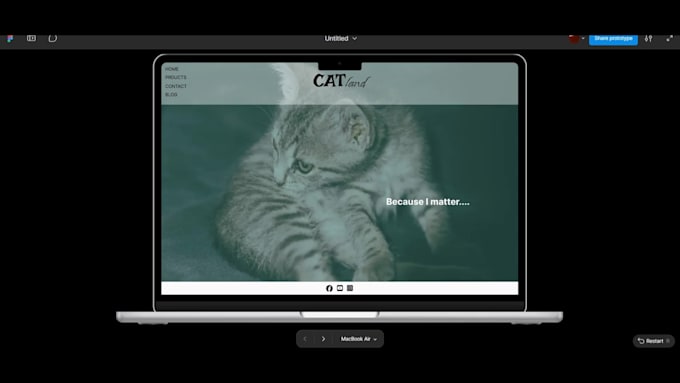The width and height of the screenshot is (680, 383).
Task: Enter fullscreen with the expand icon
Action: pyautogui.click(x=669, y=39)
